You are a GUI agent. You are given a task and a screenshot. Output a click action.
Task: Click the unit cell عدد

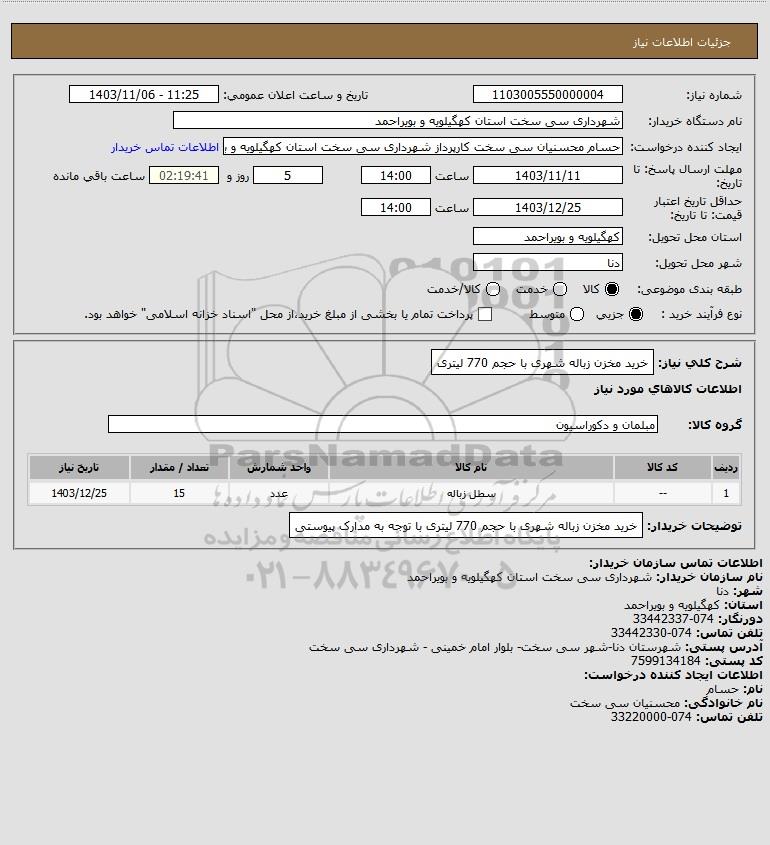point(279,493)
